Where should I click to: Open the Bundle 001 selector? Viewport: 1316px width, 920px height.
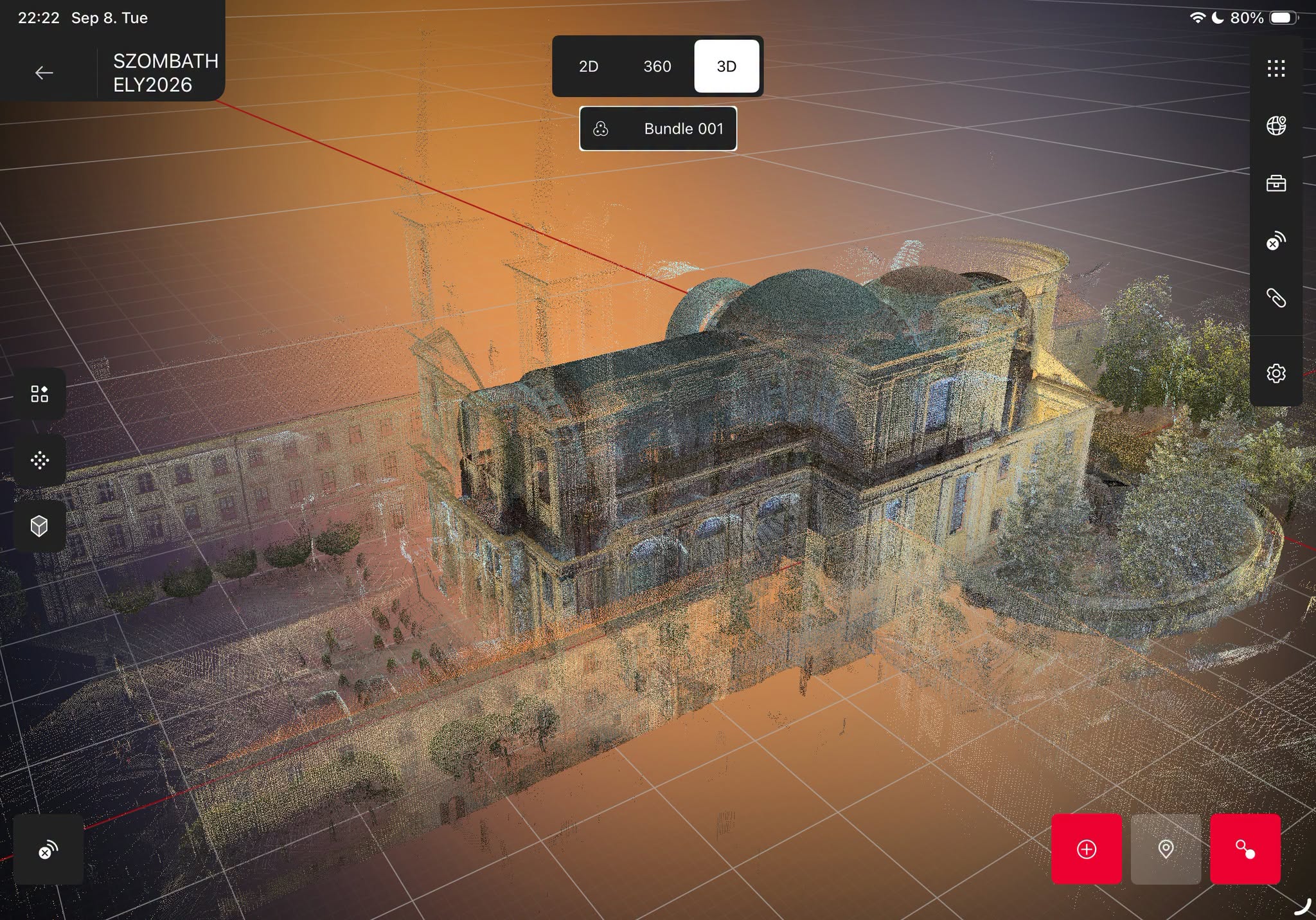(658, 129)
